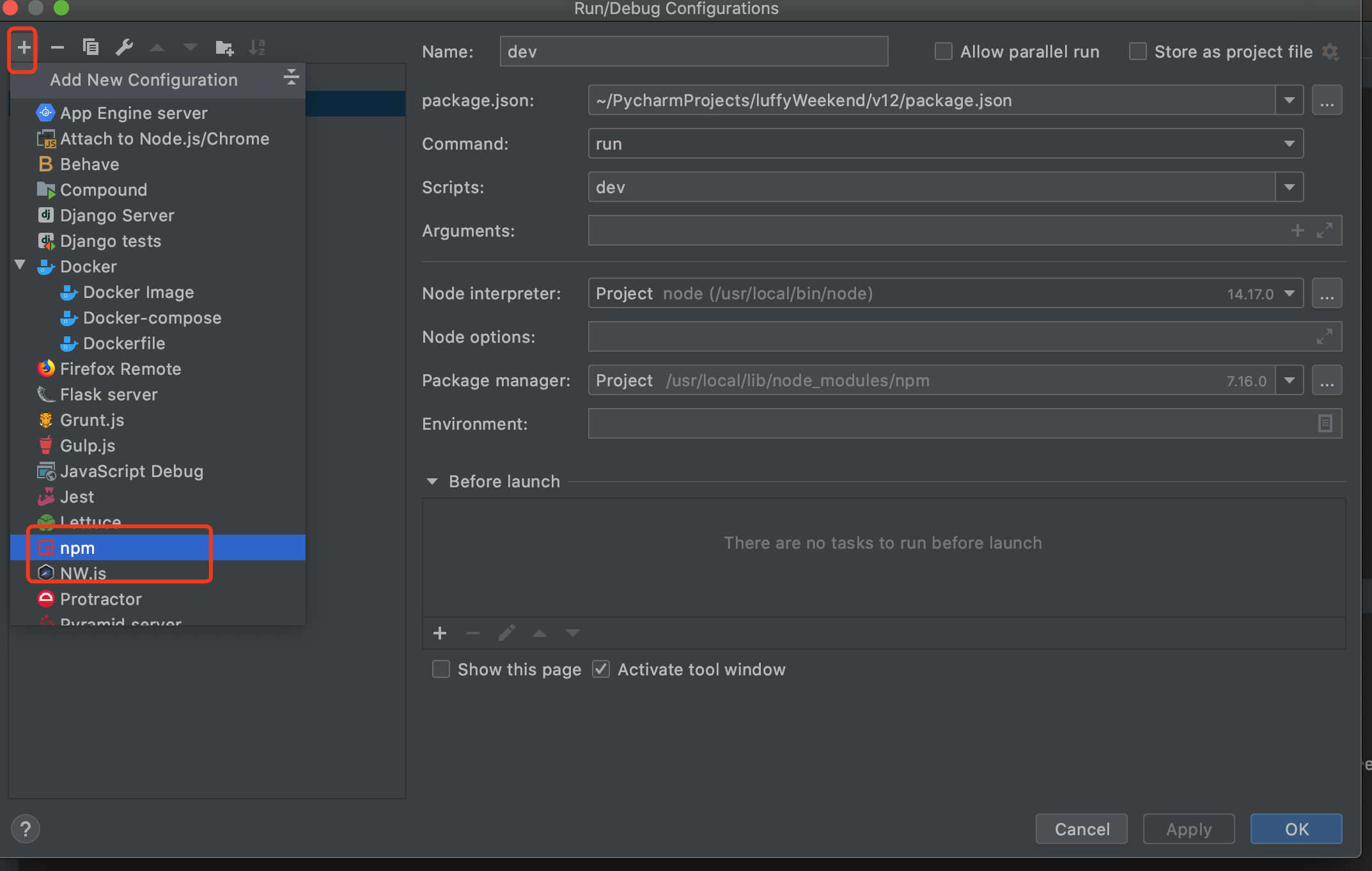1372x871 pixels.
Task: Select Django Server configuration type
Action: [158, 216]
